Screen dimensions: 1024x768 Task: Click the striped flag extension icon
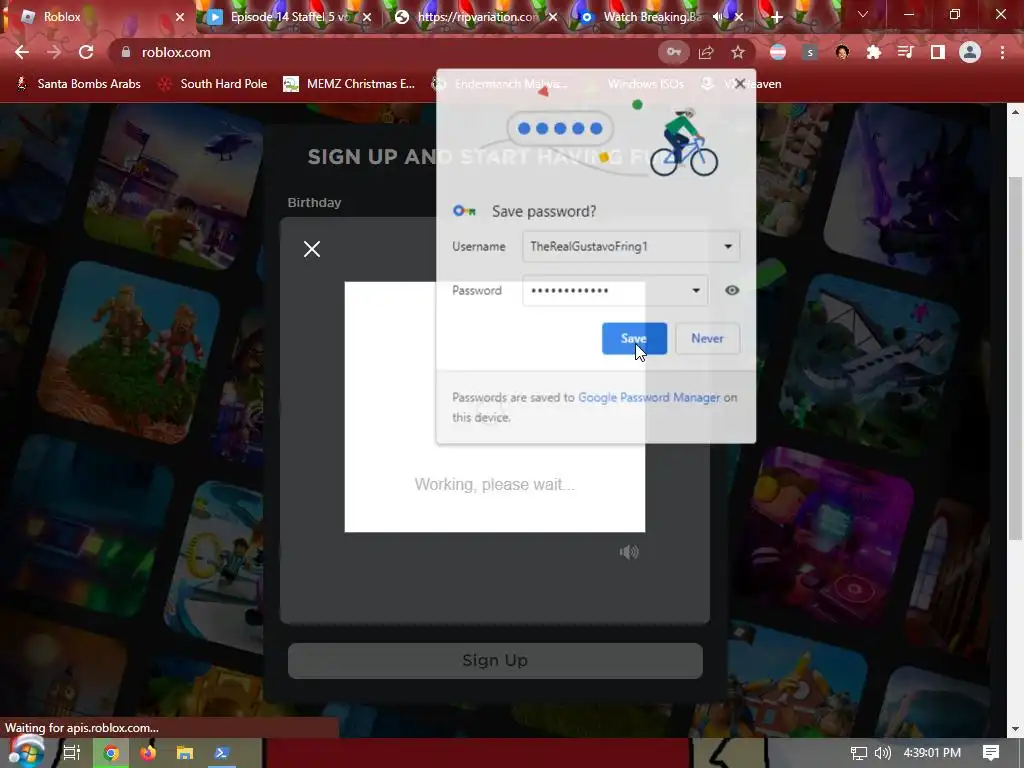coord(778,52)
